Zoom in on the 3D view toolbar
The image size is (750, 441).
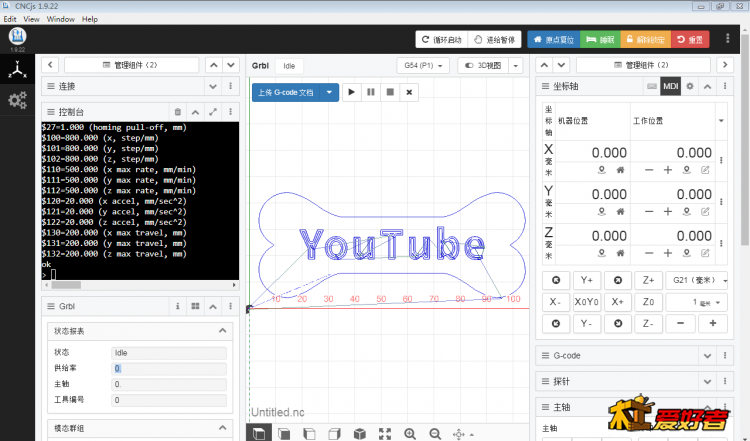[x=410, y=433]
